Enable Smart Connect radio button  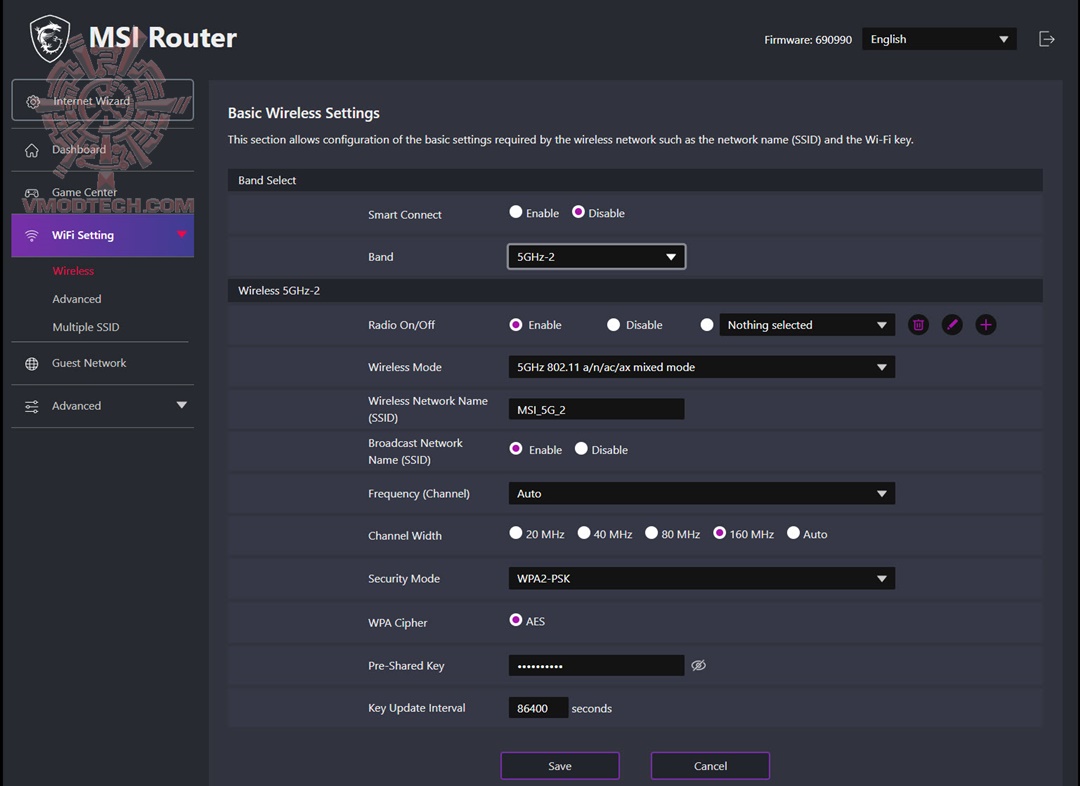click(x=515, y=212)
